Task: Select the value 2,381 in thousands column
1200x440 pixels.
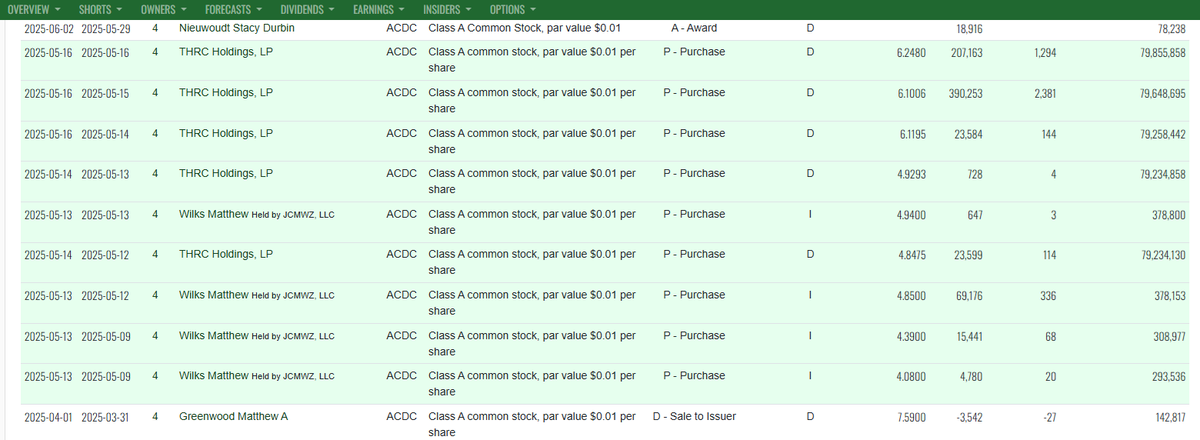Action: click(1044, 92)
